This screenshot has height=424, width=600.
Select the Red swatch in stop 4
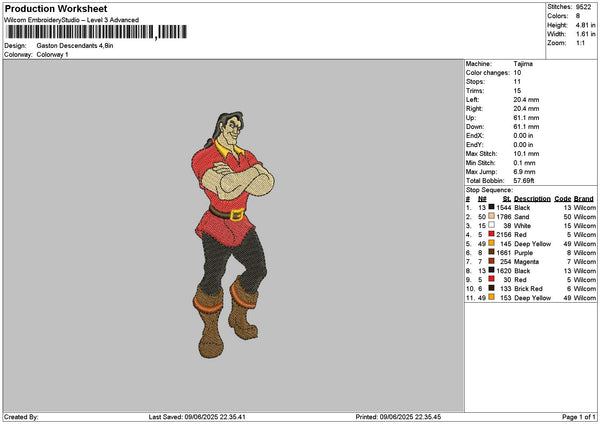point(491,234)
